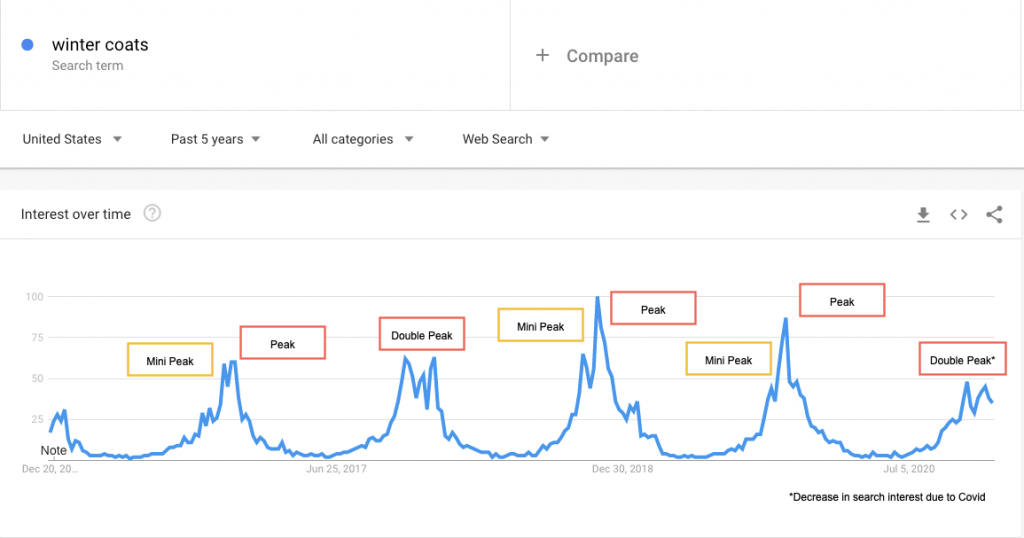Click the plus icon next to Compare
1024x538 pixels.
pos(543,56)
